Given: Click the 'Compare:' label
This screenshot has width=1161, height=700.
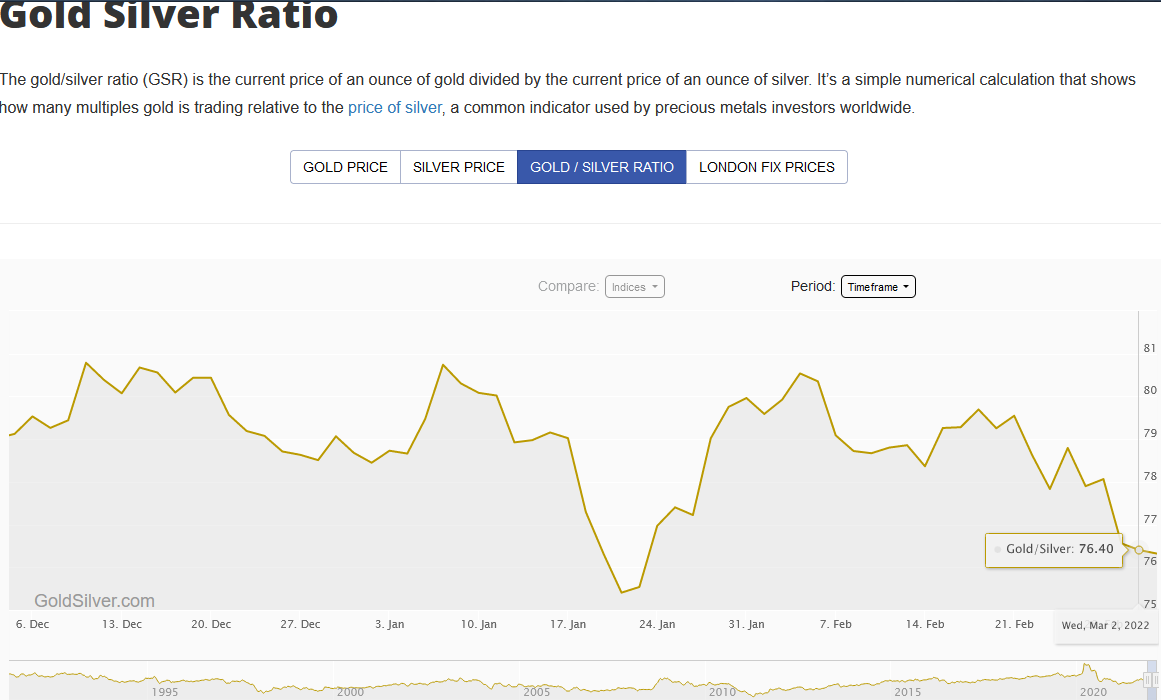Looking at the screenshot, I should (x=569, y=287).
